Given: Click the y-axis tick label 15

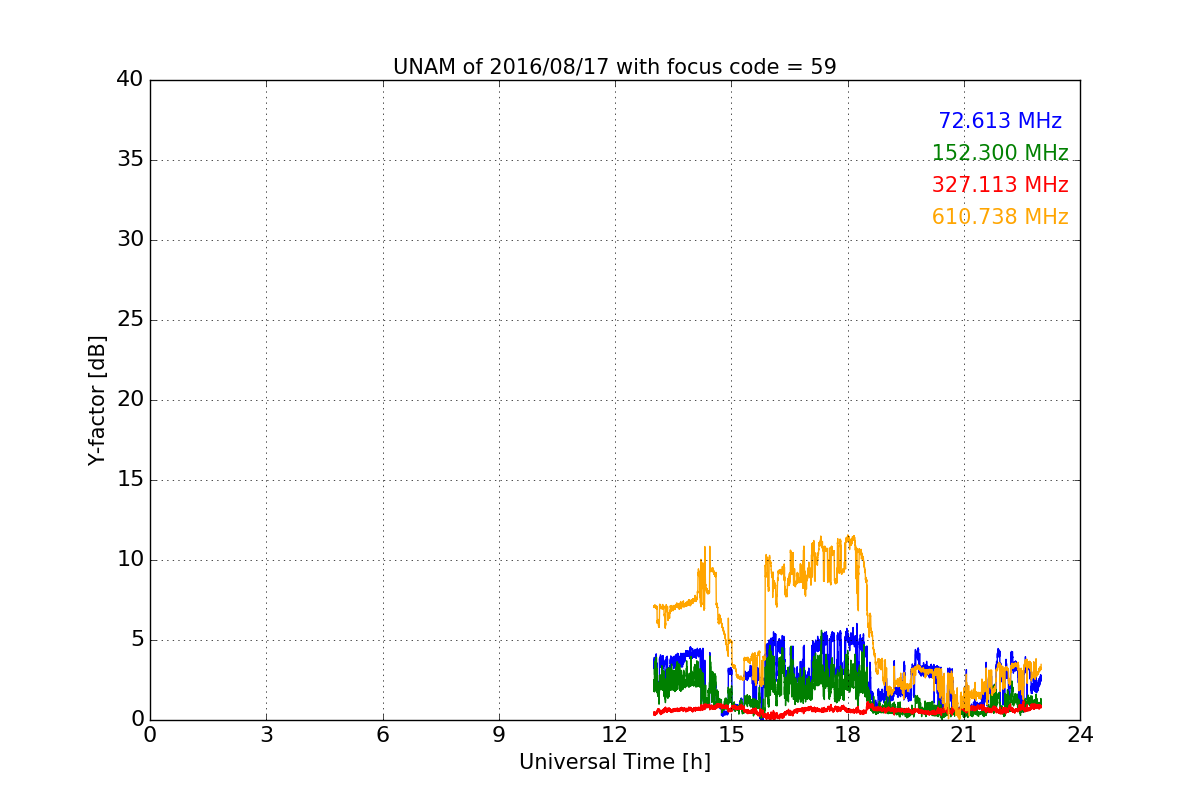Looking at the screenshot, I should [x=130, y=480].
